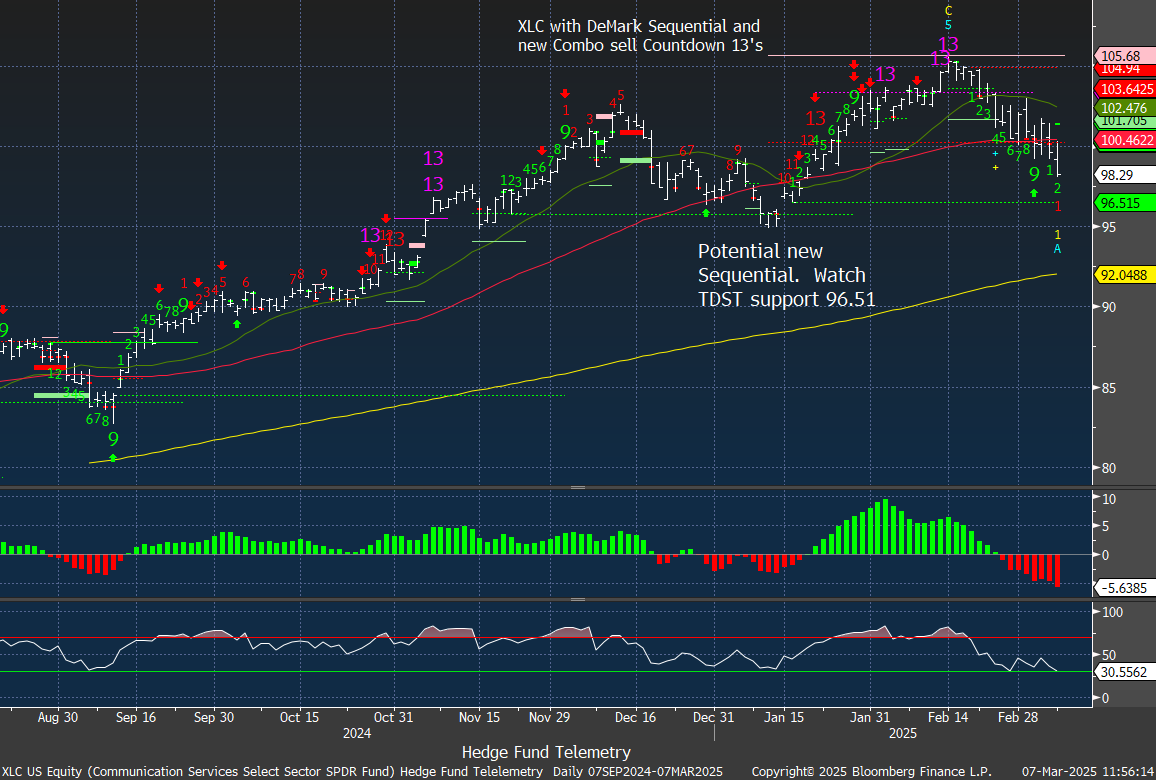Image resolution: width=1156 pixels, height=780 pixels.
Task: Click the Dec 31 date label
Action: pos(714,717)
